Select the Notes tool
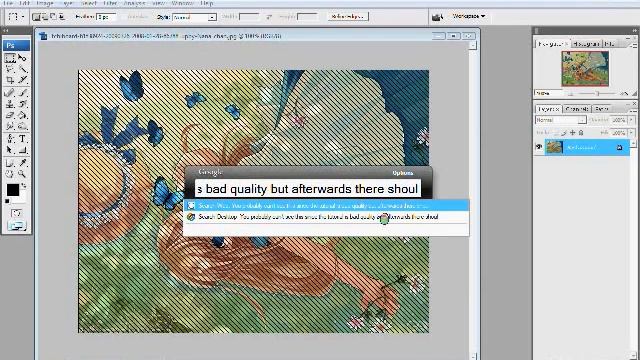The image size is (640, 360). pyautogui.click(x=10, y=163)
